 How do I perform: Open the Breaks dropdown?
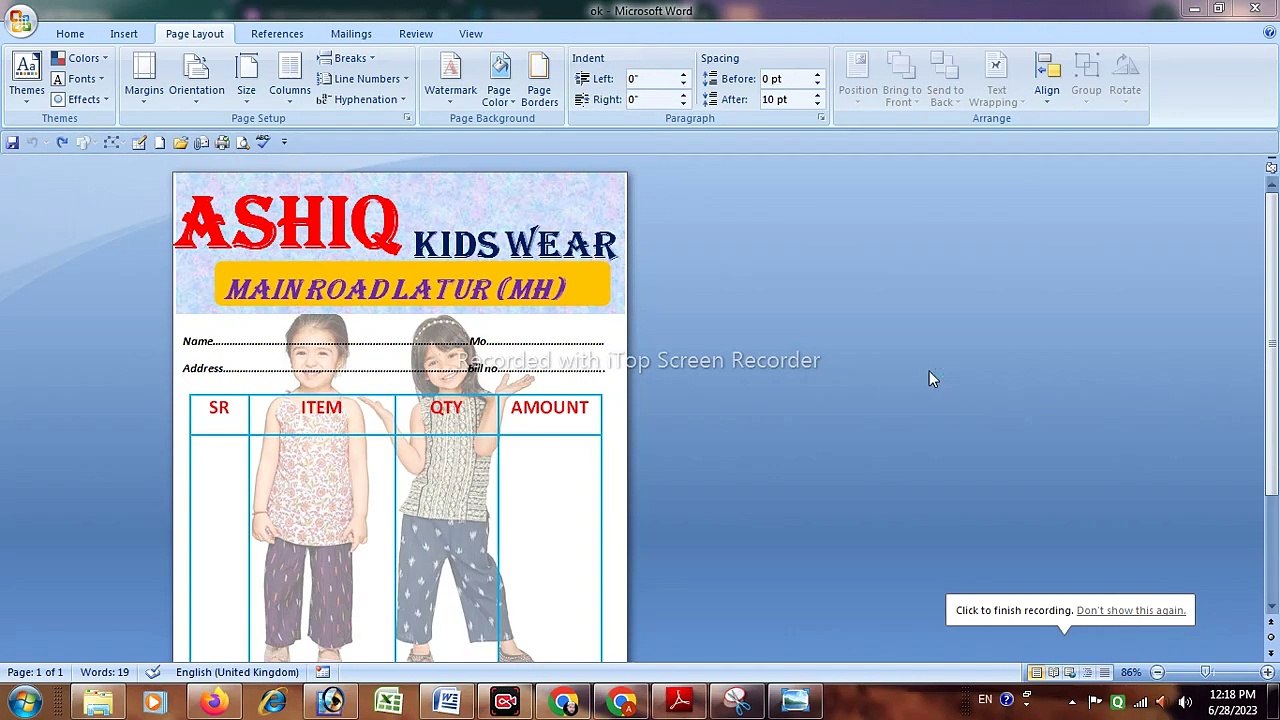pyautogui.click(x=346, y=58)
